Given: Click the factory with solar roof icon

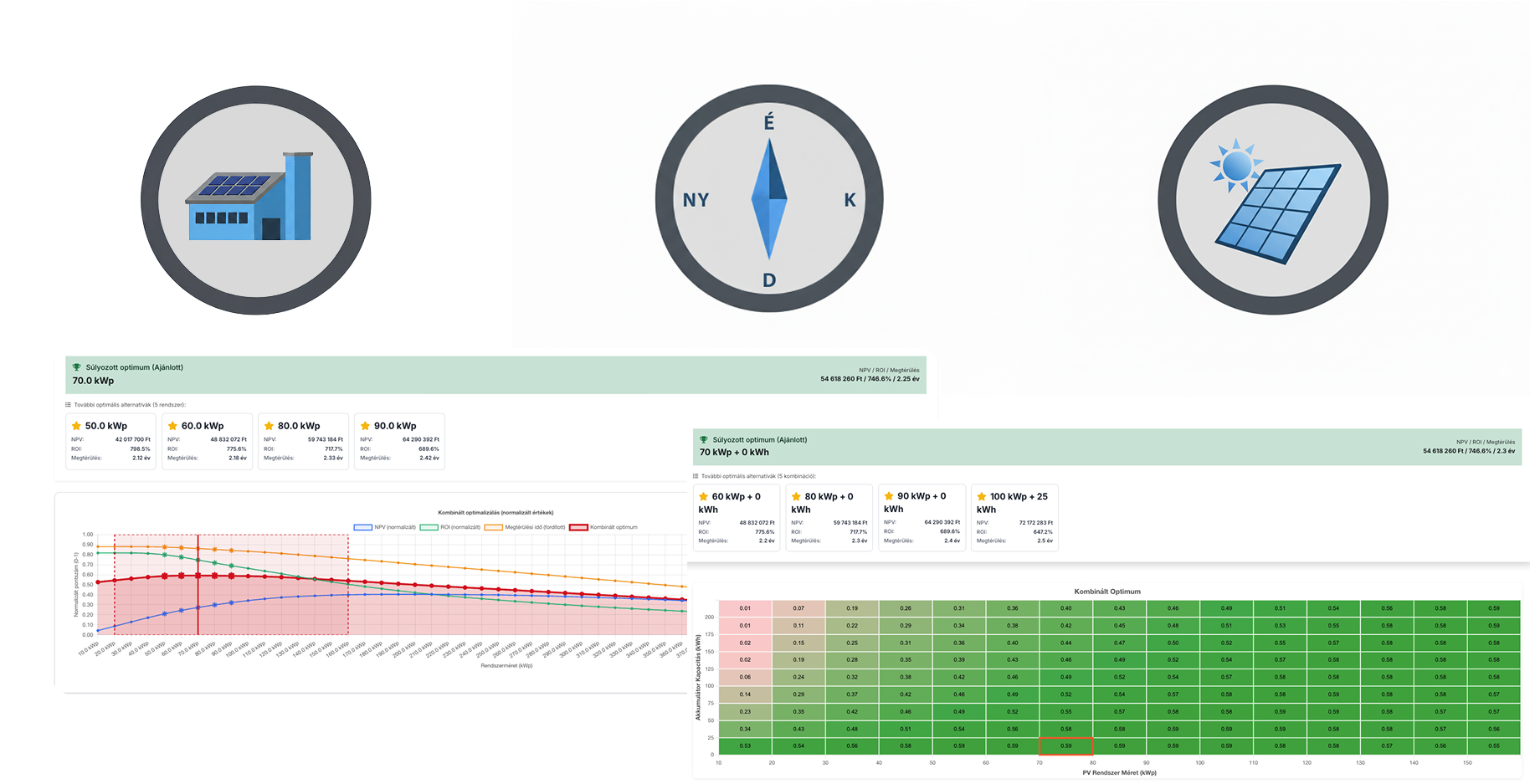Looking at the screenshot, I should (x=255, y=200).
